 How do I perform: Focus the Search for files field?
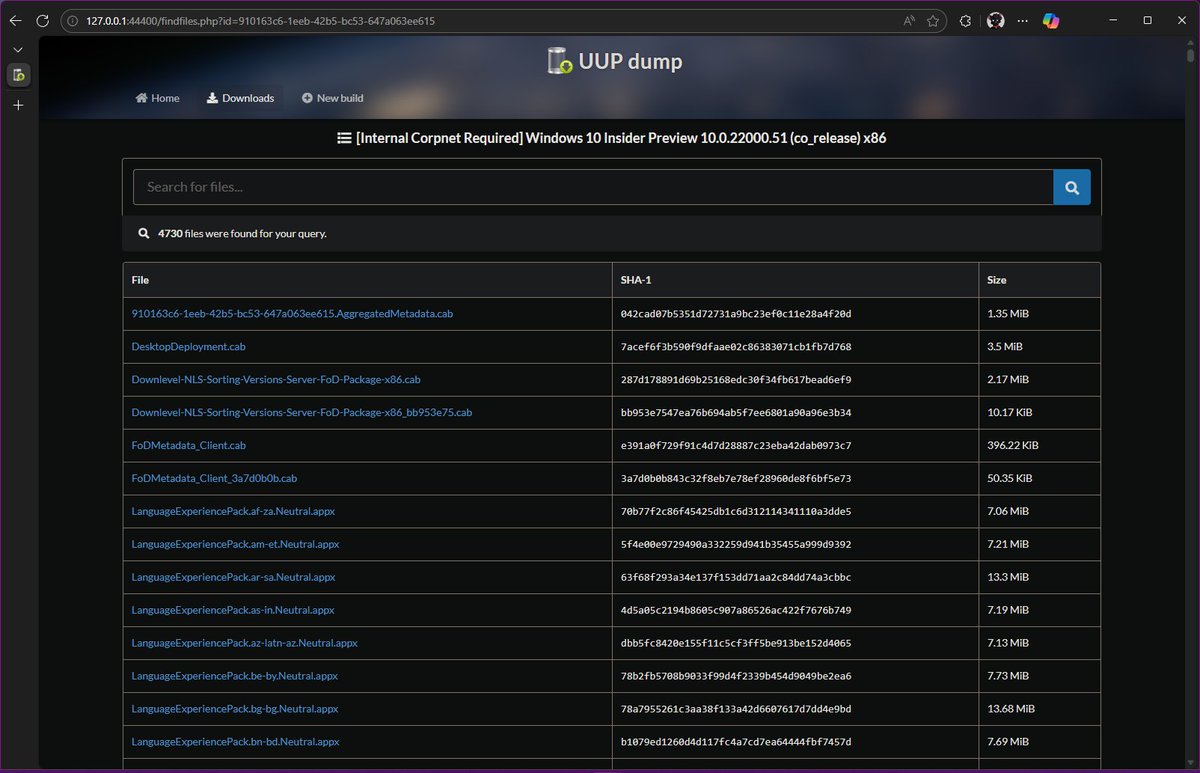pos(593,187)
